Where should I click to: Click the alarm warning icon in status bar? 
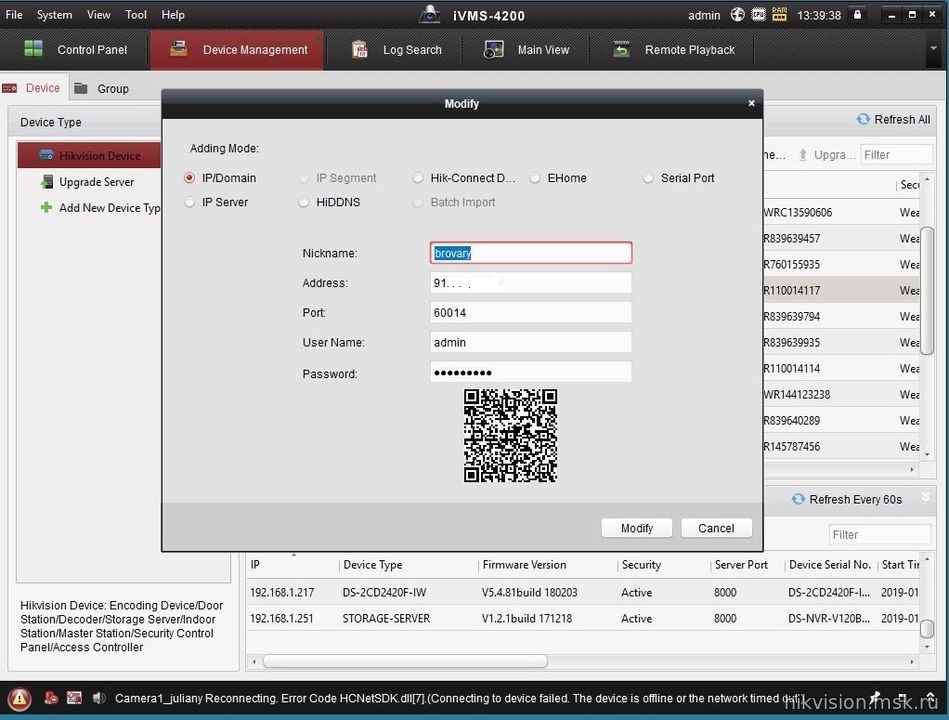tap(19, 699)
